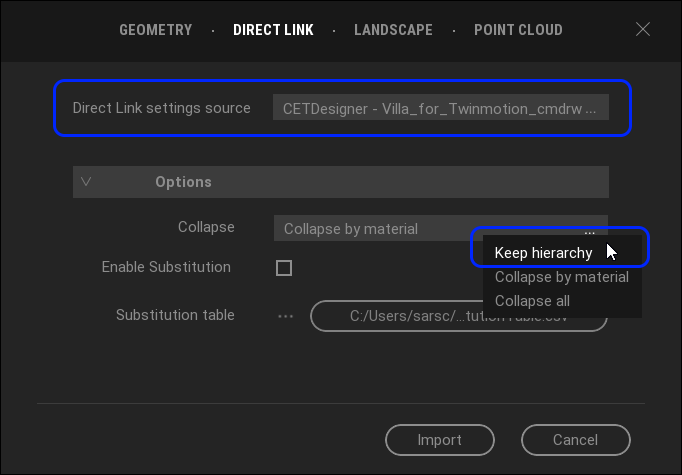Image resolution: width=682 pixels, height=475 pixels.
Task: Select the Direct Link tab
Action: point(273,30)
